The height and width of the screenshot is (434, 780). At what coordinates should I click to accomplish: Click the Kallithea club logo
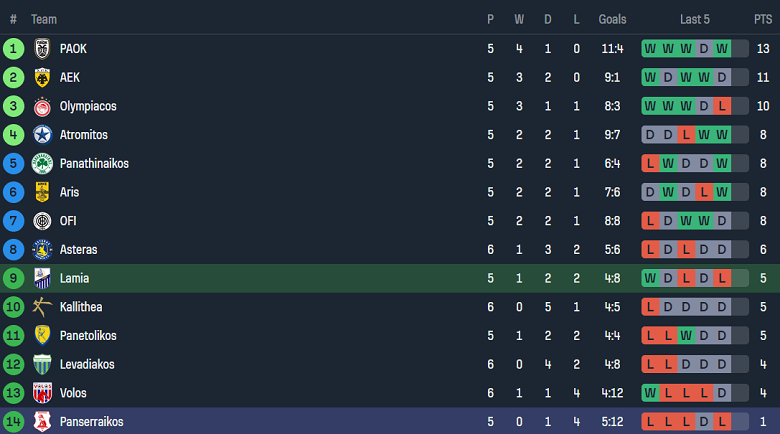42,307
